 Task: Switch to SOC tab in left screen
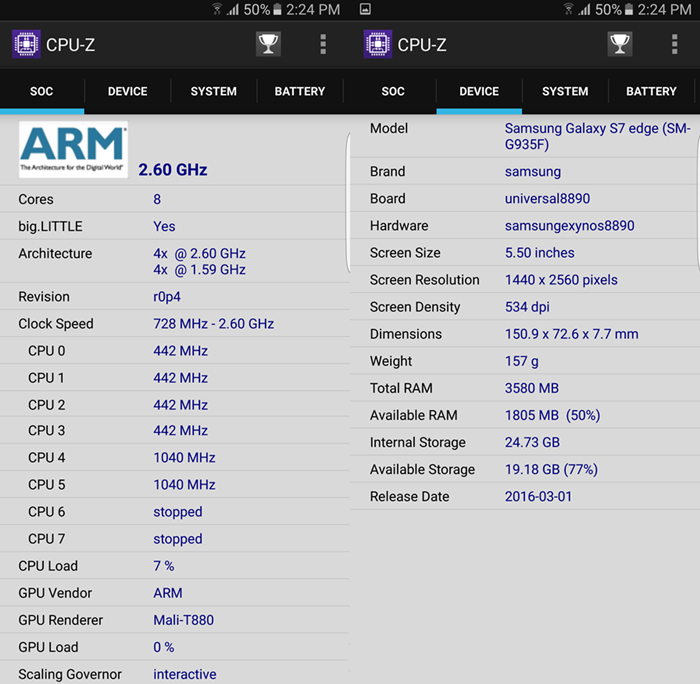42,92
